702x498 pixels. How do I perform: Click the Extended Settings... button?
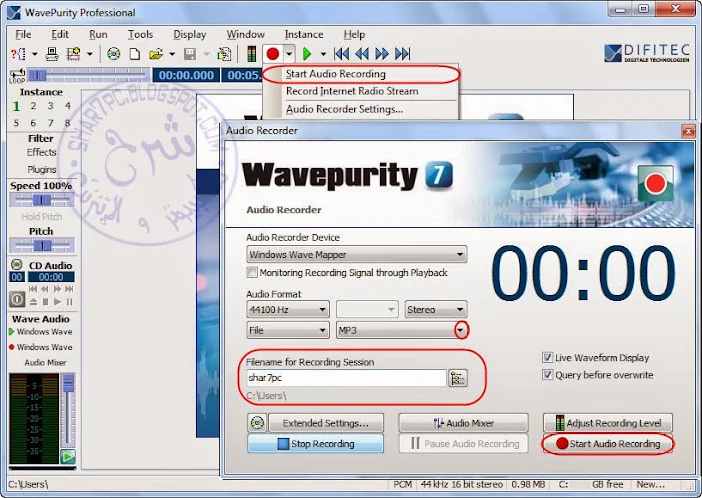(x=326, y=423)
